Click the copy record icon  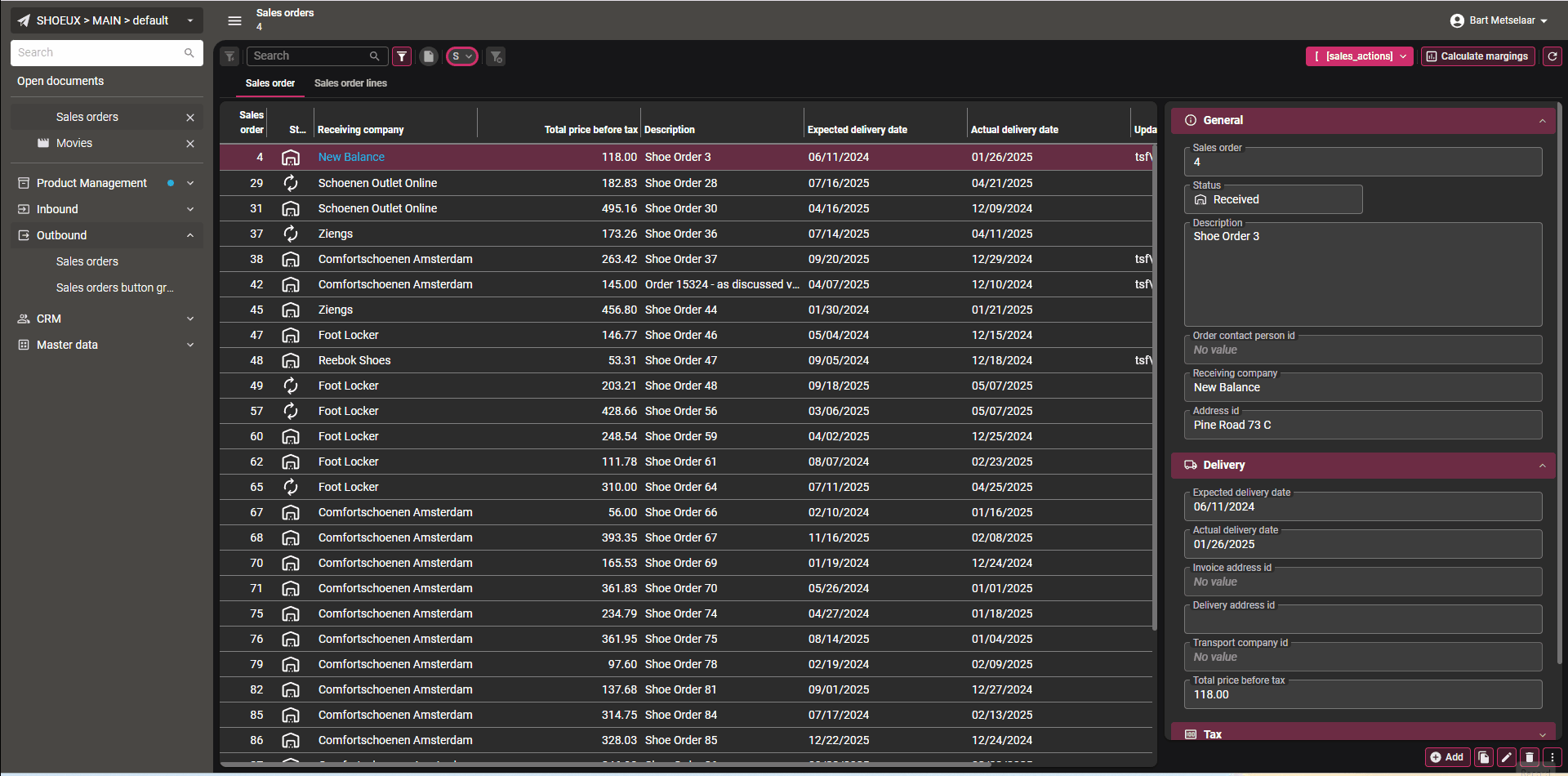pyautogui.click(x=1484, y=757)
